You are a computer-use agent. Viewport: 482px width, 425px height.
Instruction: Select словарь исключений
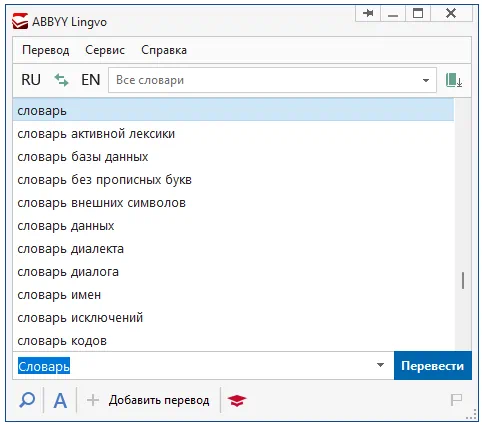point(233,318)
